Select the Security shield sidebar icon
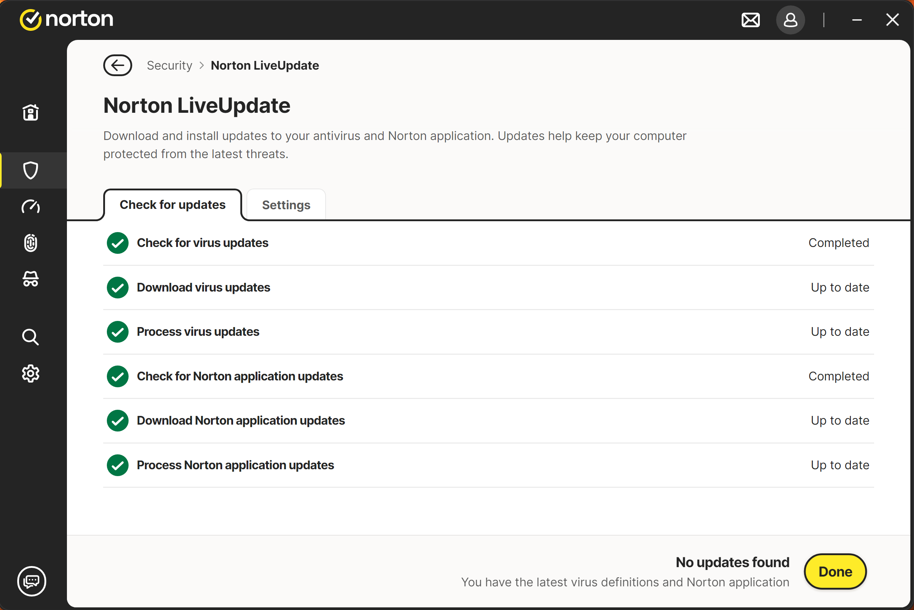Viewport: 914px width, 610px height. 31,171
